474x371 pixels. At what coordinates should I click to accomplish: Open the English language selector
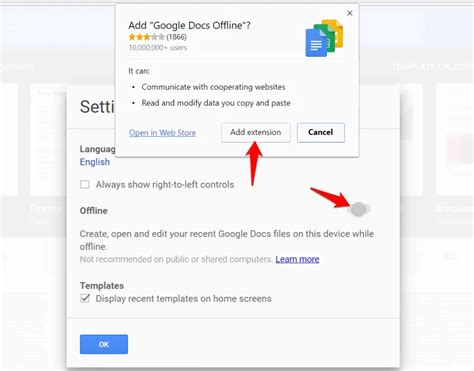click(95, 162)
